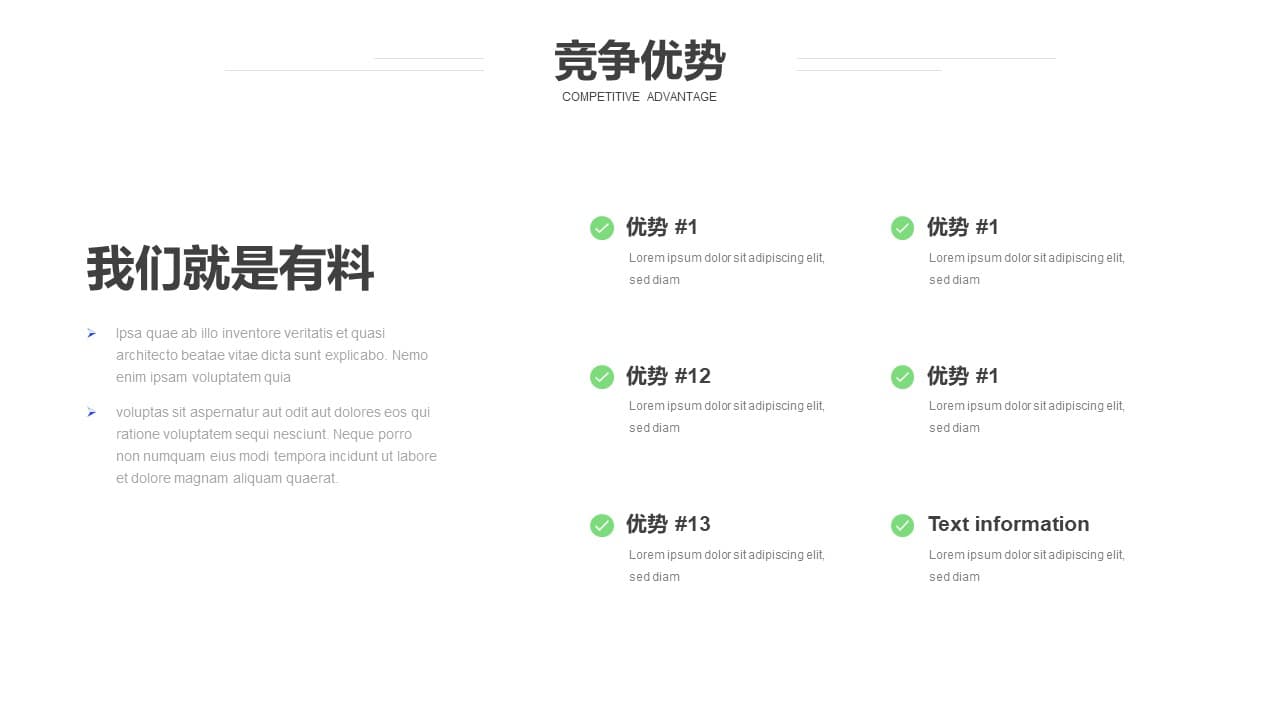Select the subtitle COMPETITIVE ADVANTAGE

(x=640, y=97)
